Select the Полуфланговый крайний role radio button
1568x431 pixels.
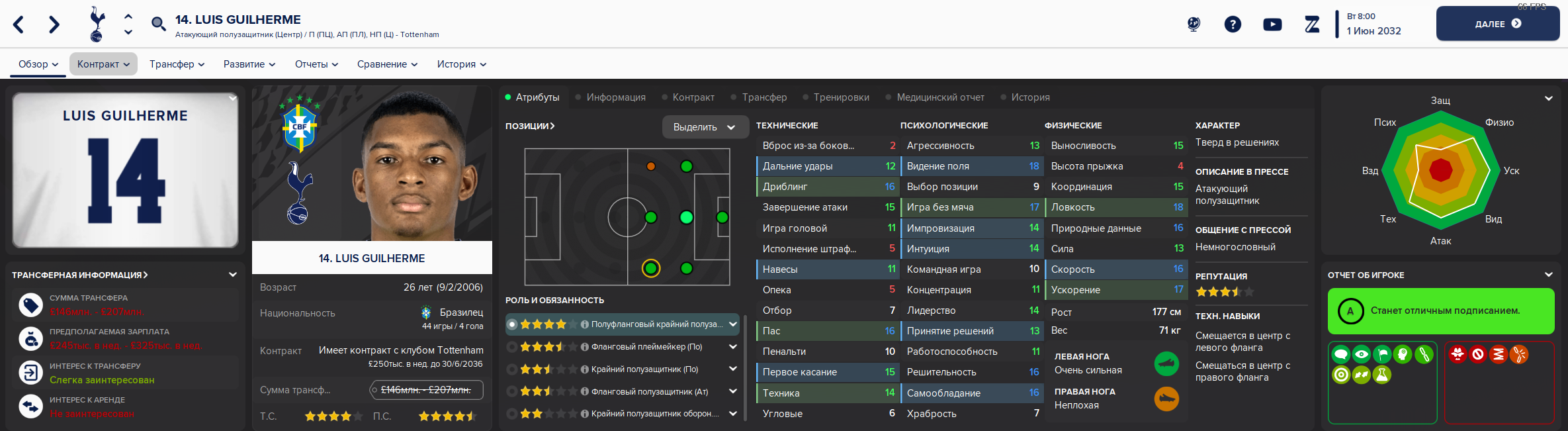point(512,324)
